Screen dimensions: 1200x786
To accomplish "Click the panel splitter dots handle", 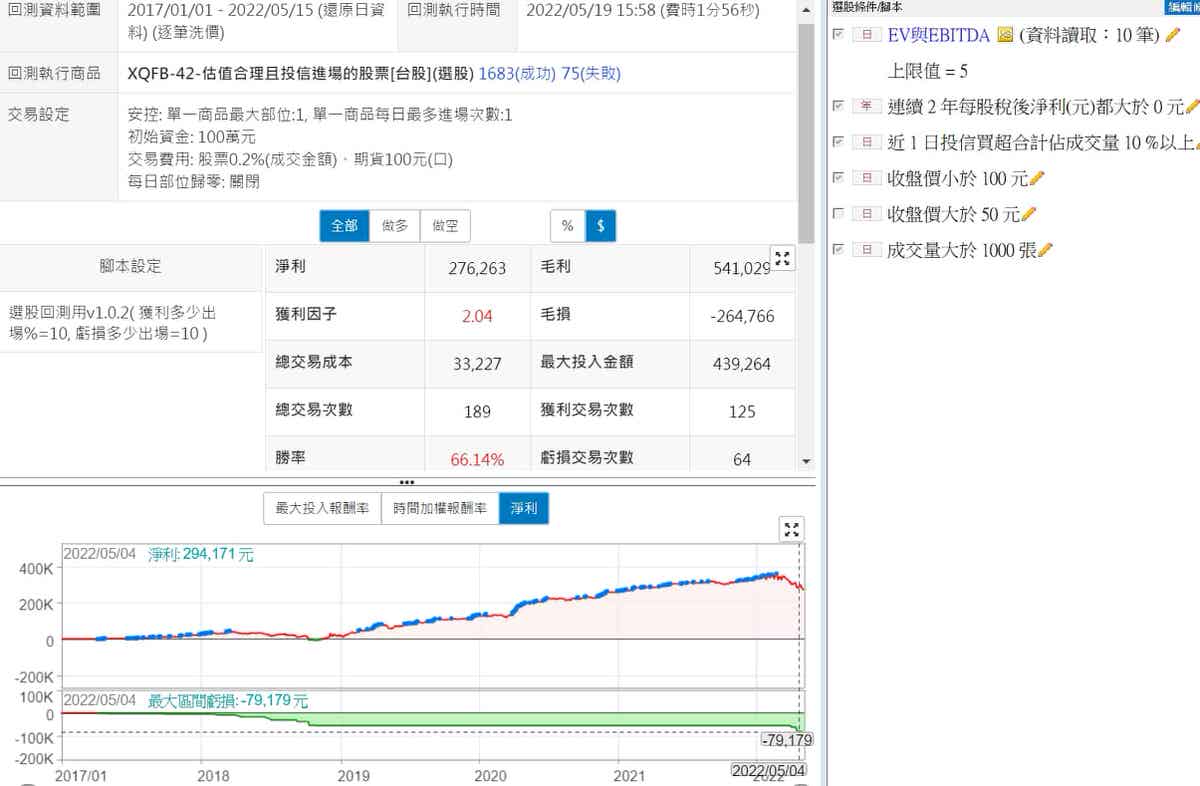I will 407,482.
